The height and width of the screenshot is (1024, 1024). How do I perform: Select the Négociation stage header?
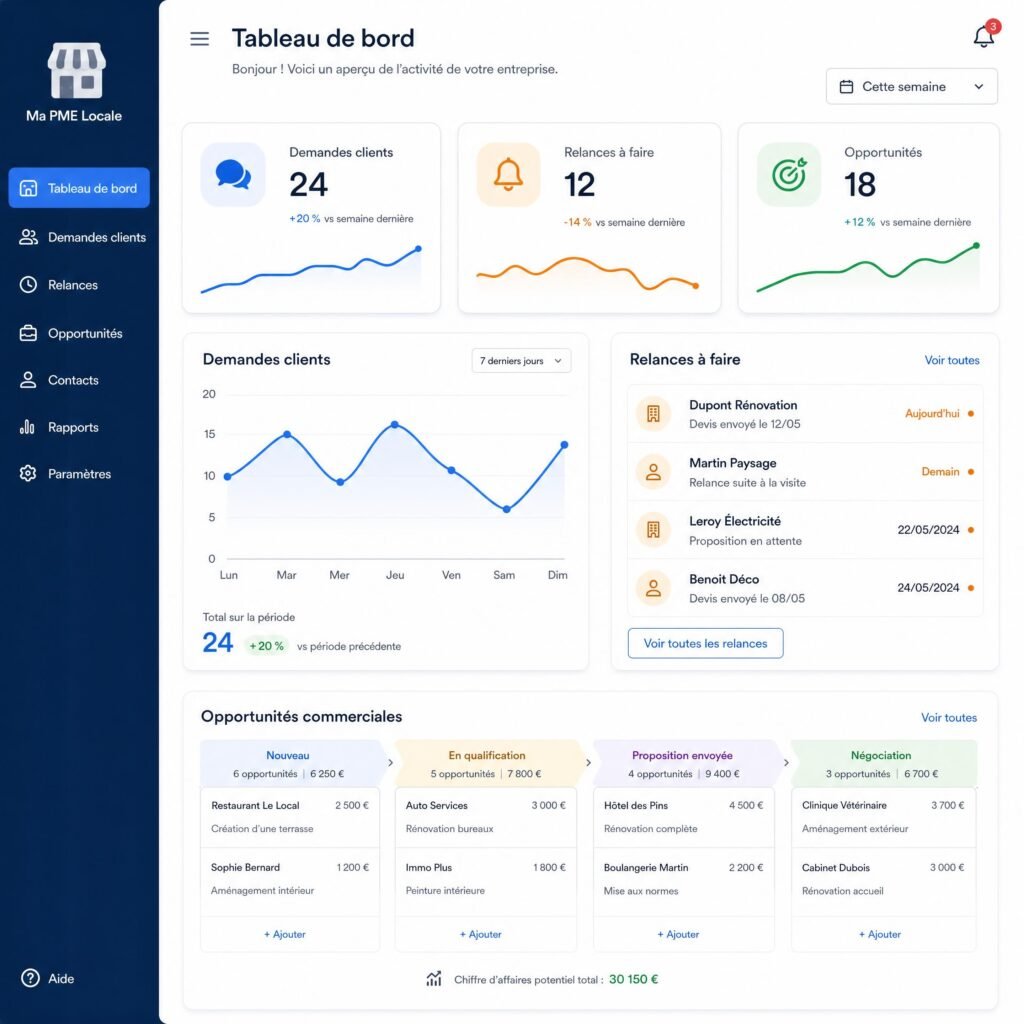coord(884,763)
